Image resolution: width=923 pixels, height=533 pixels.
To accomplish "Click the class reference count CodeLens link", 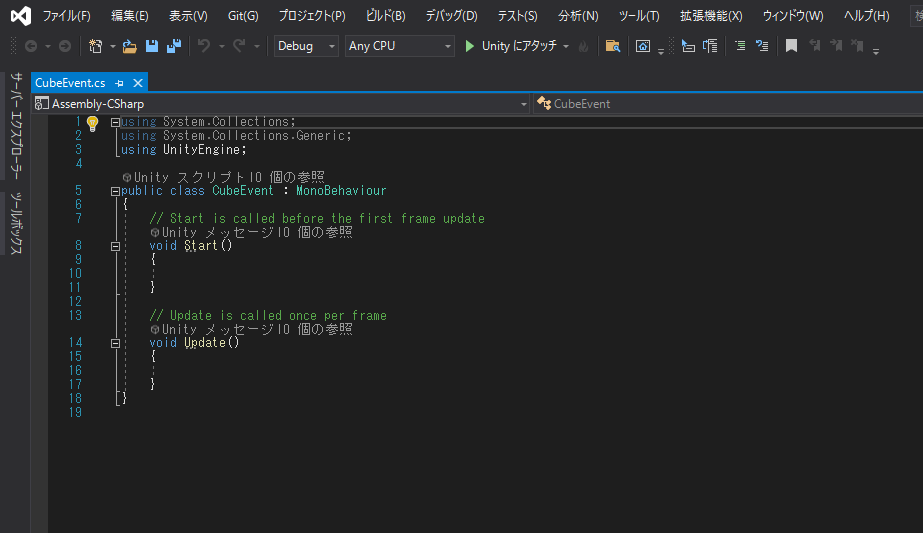I will coord(289,177).
